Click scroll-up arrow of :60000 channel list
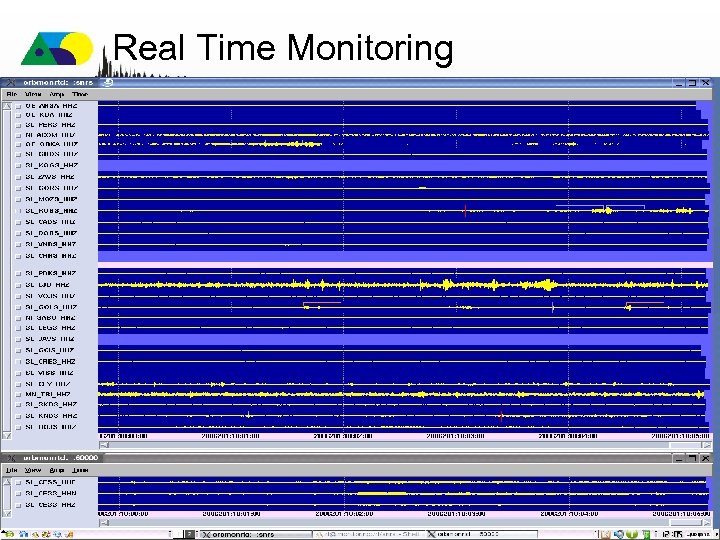 pos(7,482)
